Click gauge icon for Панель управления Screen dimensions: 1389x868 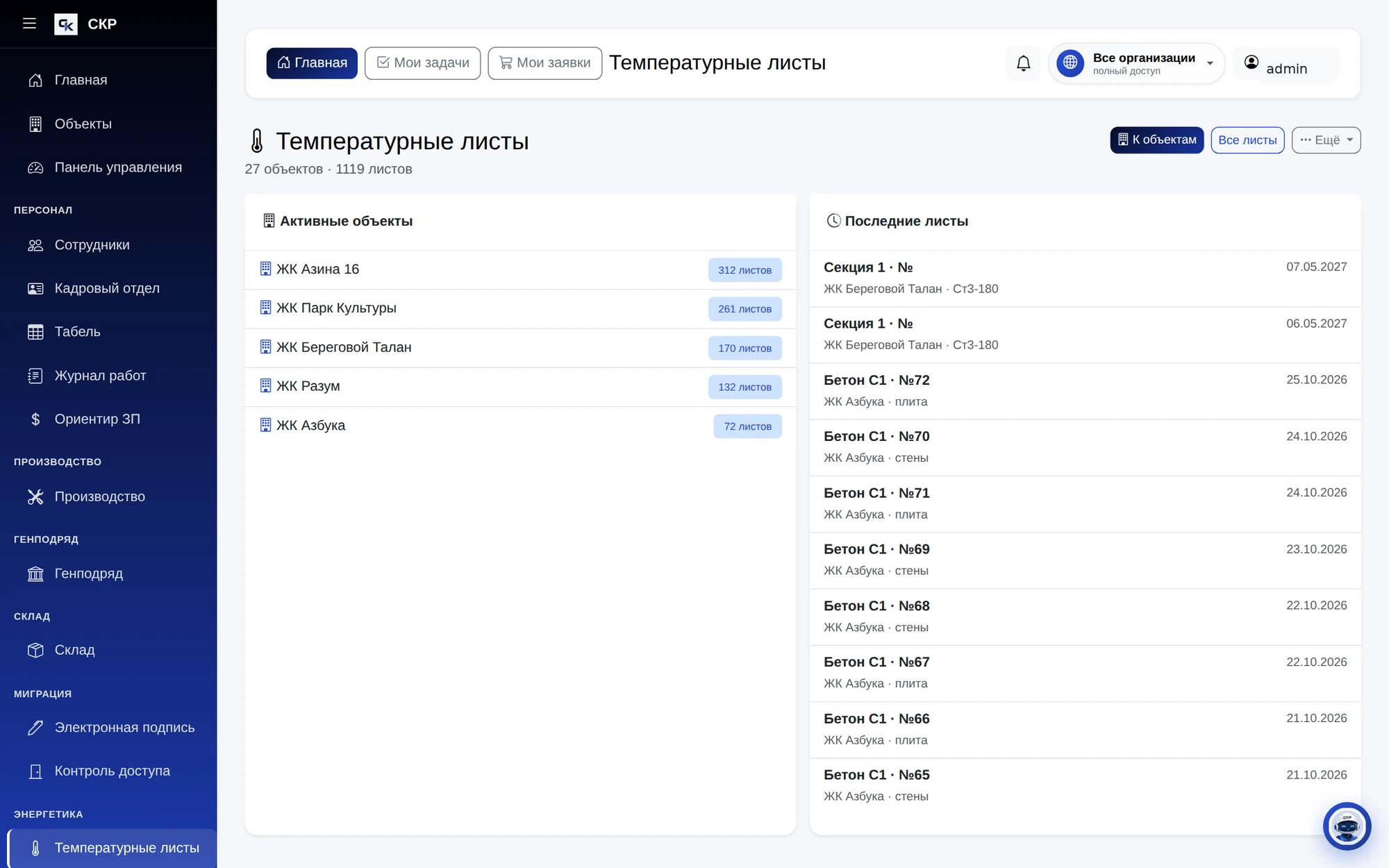(35, 168)
